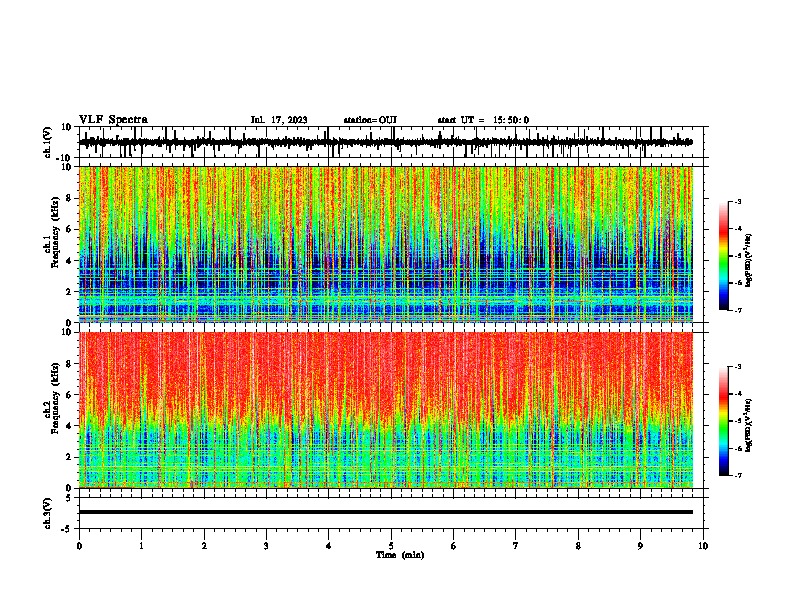This screenshot has width=792, height=612.
Task: Click the -7 label on ch.1 color bar
Action: point(738,310)
